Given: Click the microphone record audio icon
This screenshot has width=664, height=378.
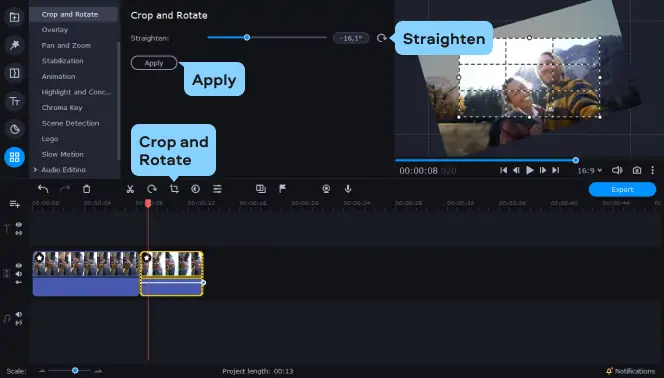Looking at the screenshot, I should 348,189.
